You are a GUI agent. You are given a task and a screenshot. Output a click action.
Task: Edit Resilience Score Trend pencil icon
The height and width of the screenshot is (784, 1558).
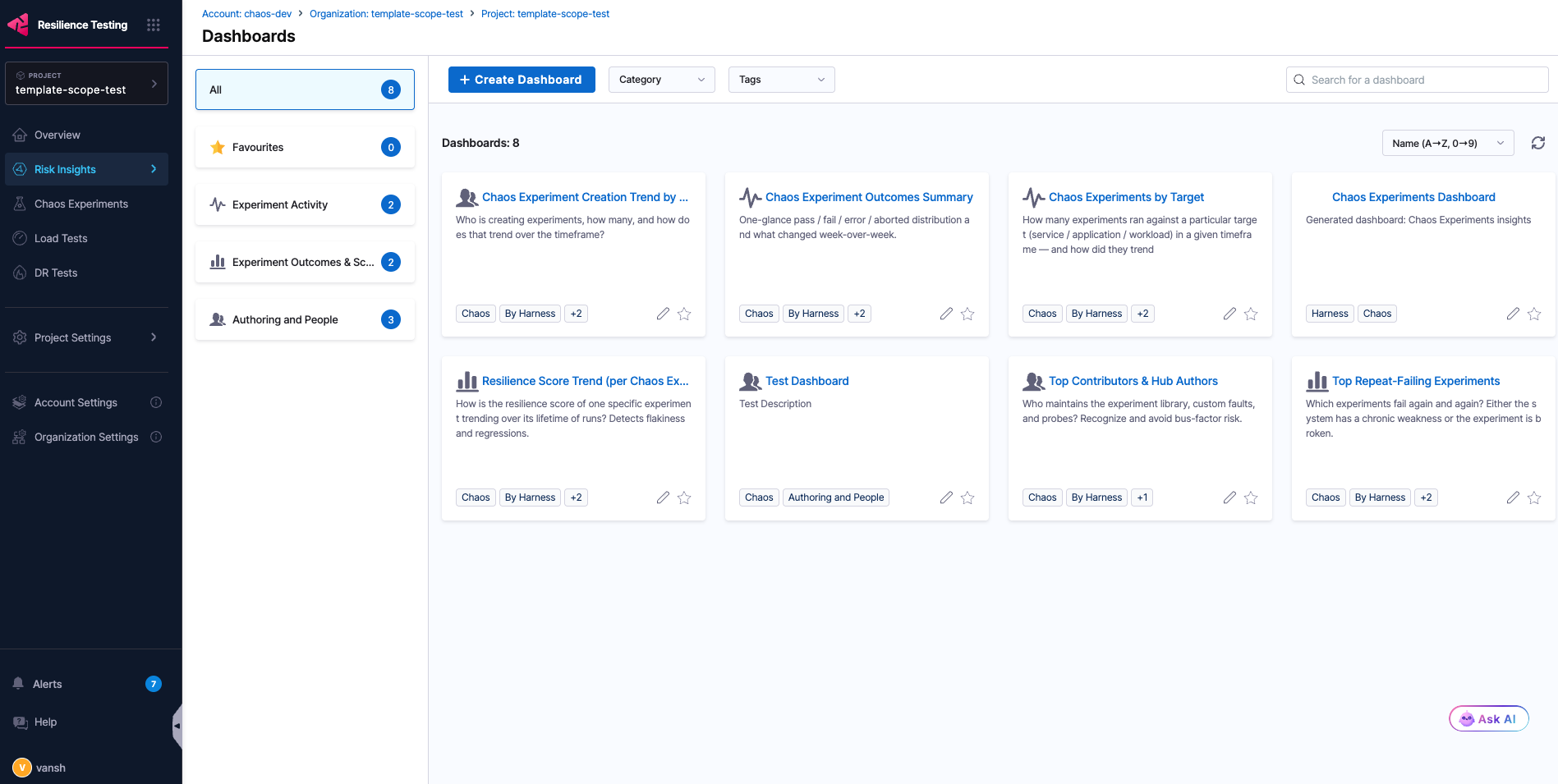(x=663, y=497)
